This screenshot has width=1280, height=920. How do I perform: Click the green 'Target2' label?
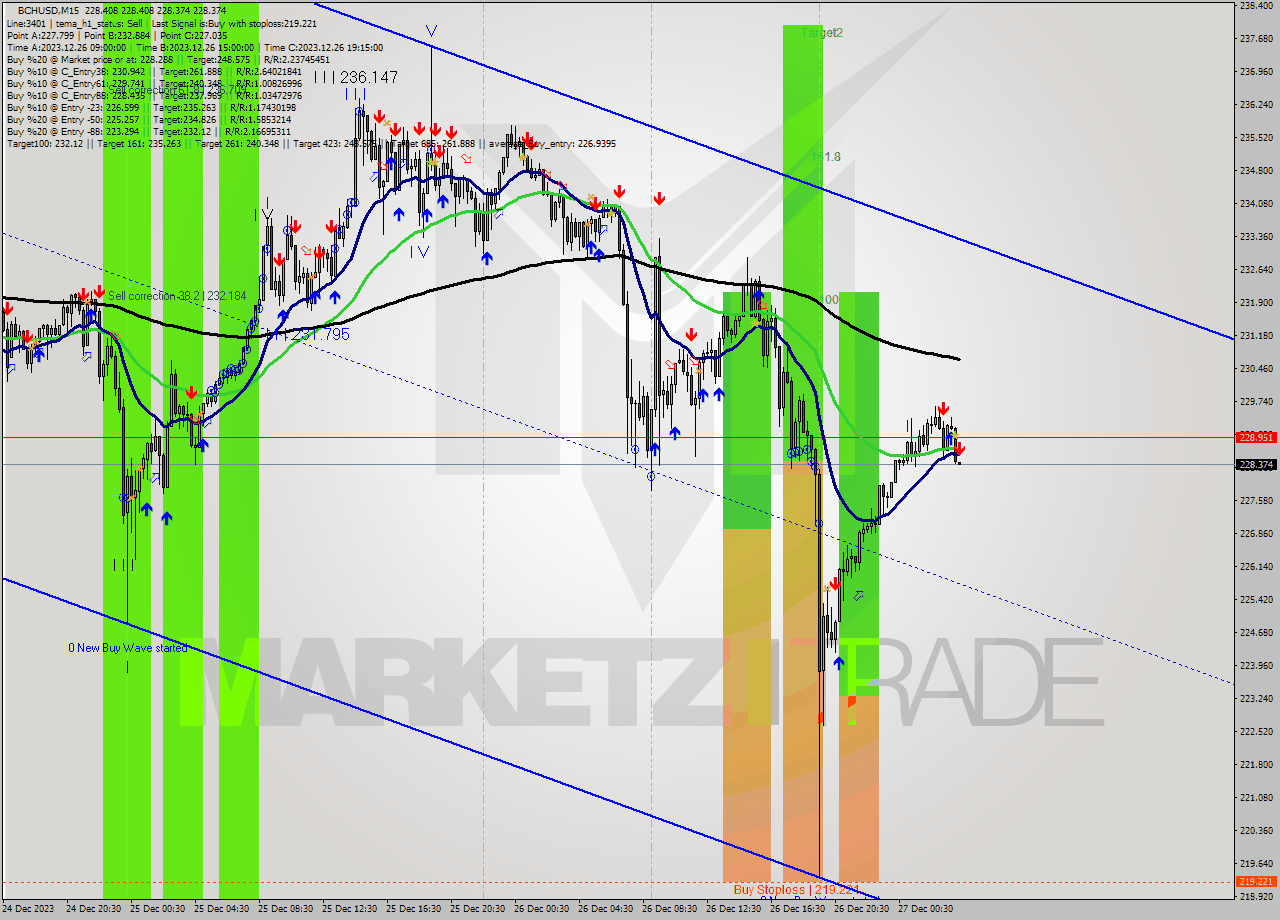click(822, 33)
